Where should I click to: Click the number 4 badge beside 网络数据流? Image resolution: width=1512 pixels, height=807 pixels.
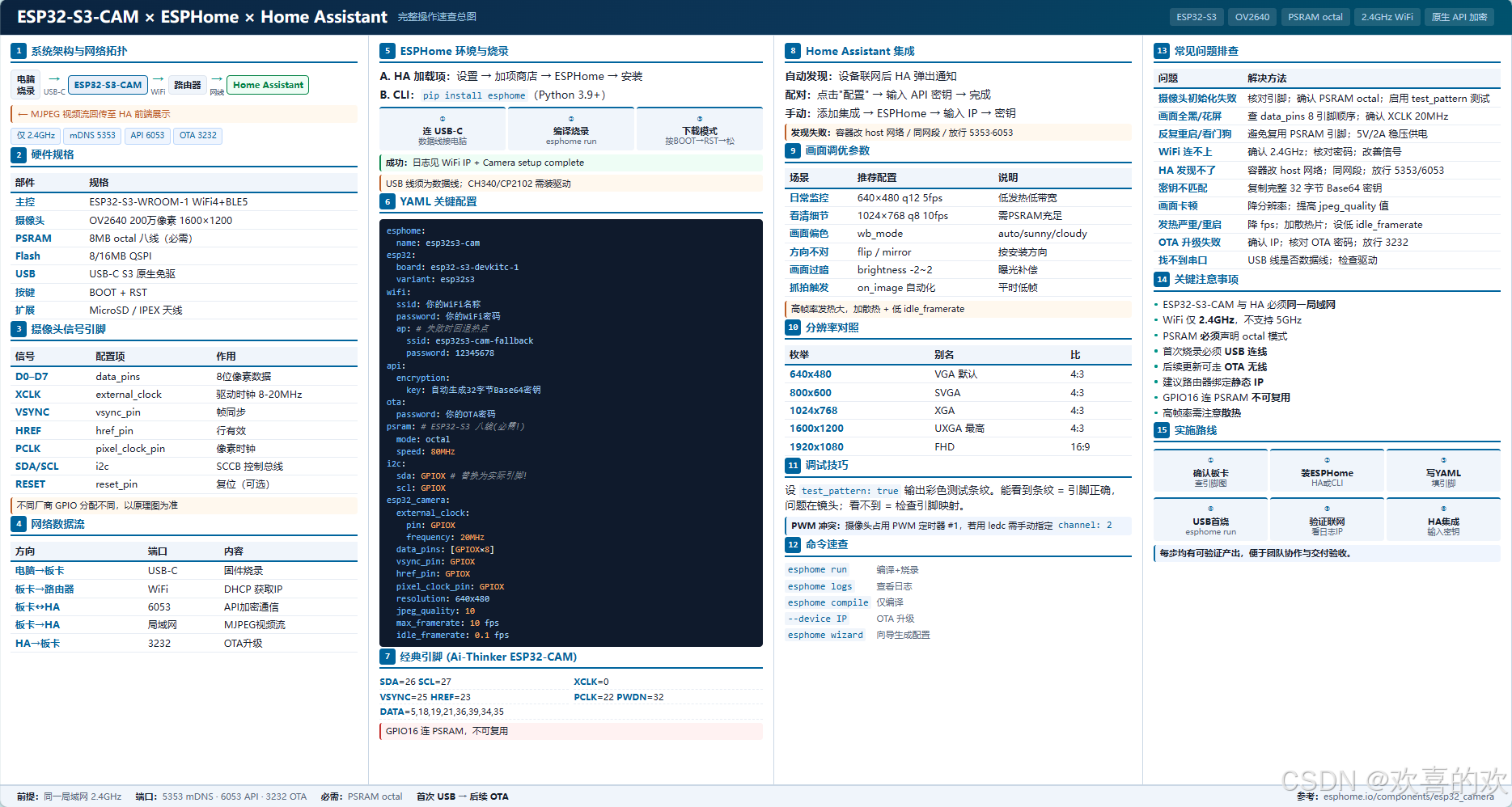[19, 524]
